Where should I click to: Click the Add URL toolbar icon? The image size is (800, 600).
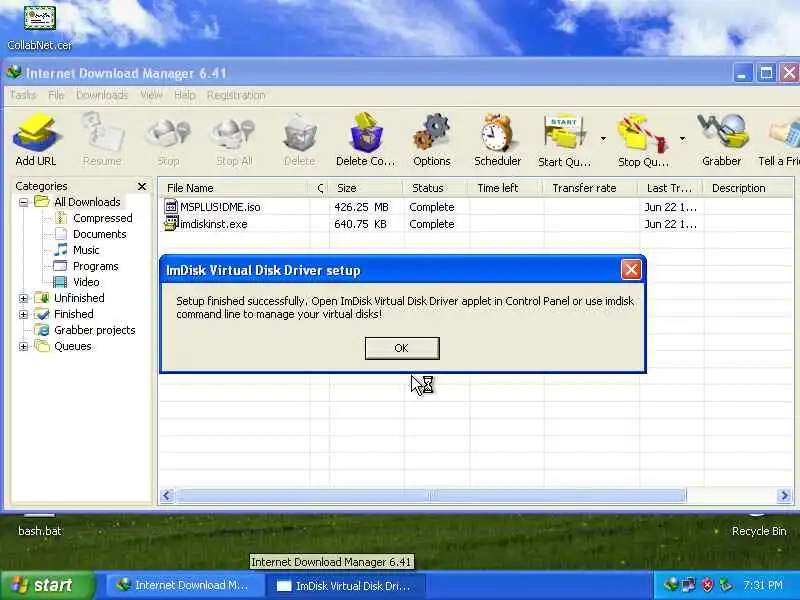pos(35,139)
